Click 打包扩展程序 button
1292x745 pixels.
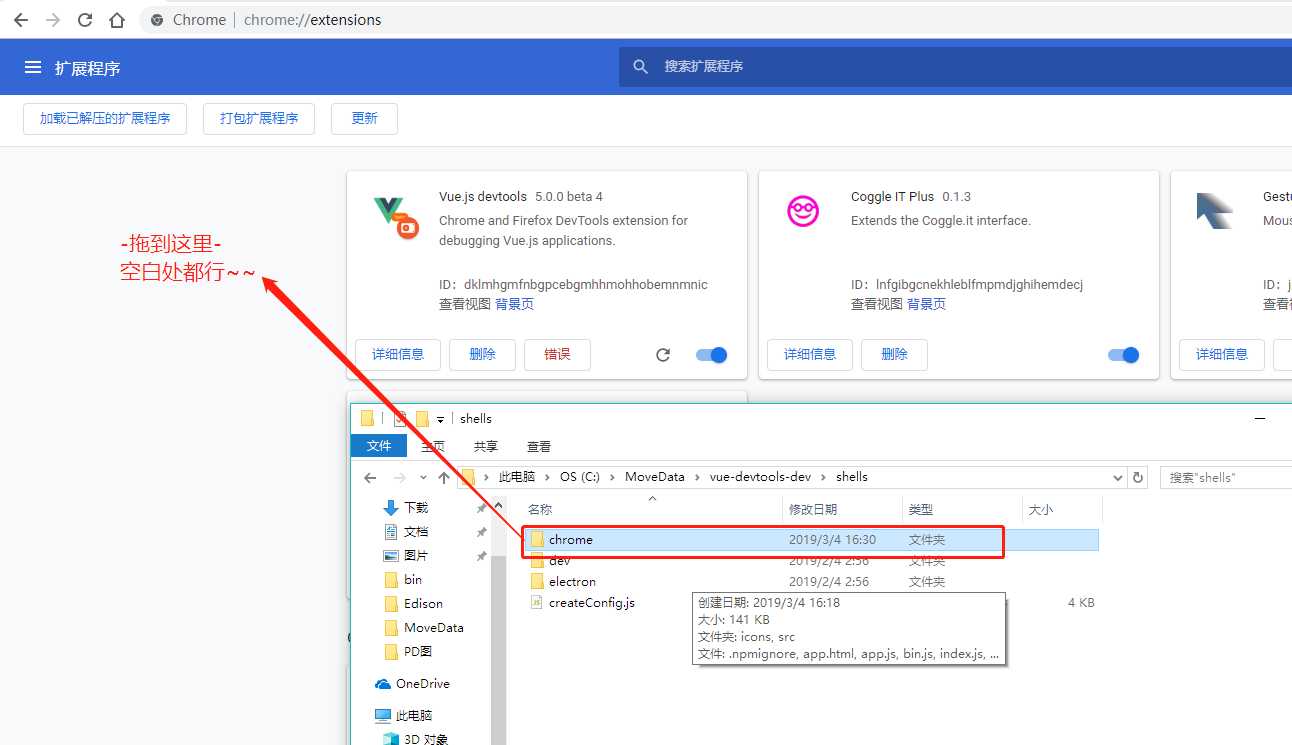259,118
